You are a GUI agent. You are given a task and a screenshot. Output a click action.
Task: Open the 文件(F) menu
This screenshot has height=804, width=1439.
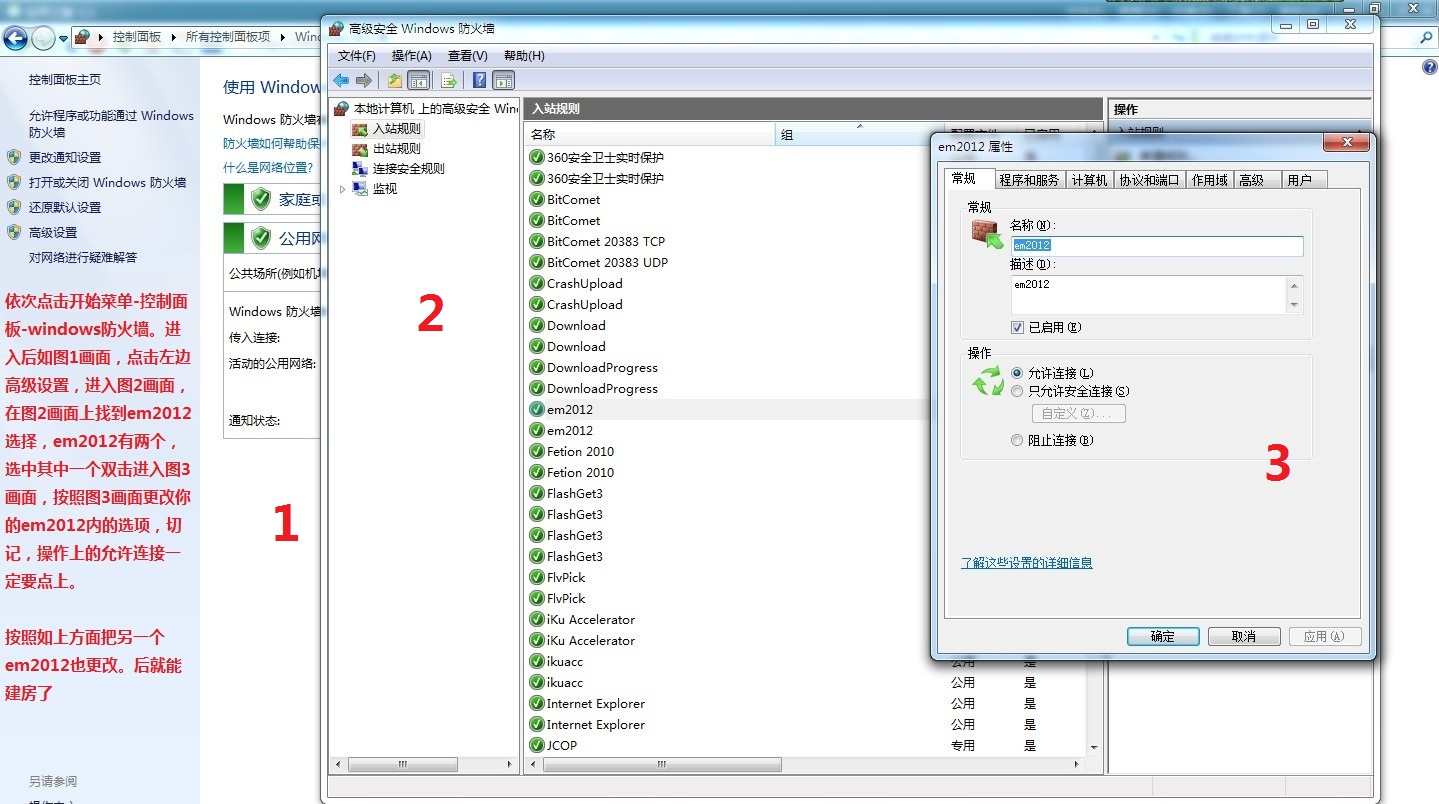(357, 56)
